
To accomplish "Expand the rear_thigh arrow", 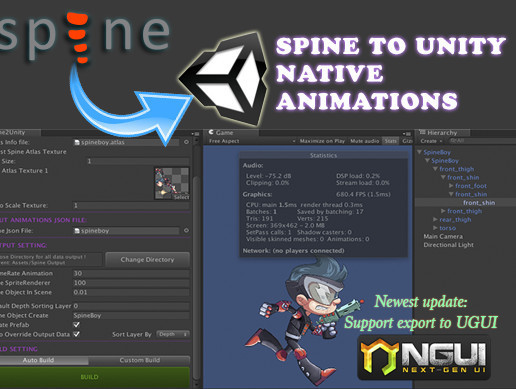I will pos(435,219).
